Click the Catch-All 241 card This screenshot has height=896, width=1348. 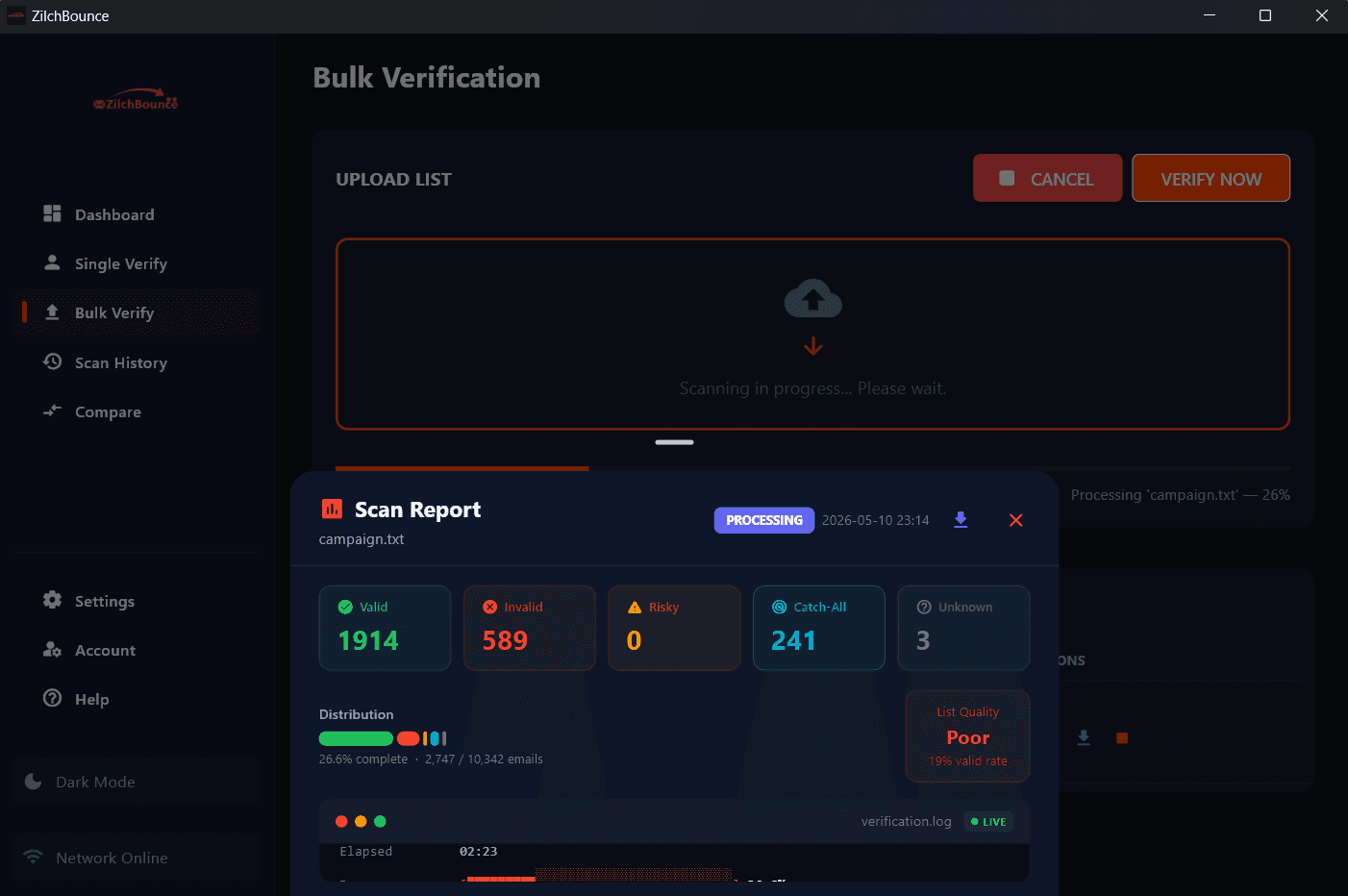pyautogui.click(x=819, y=628)
